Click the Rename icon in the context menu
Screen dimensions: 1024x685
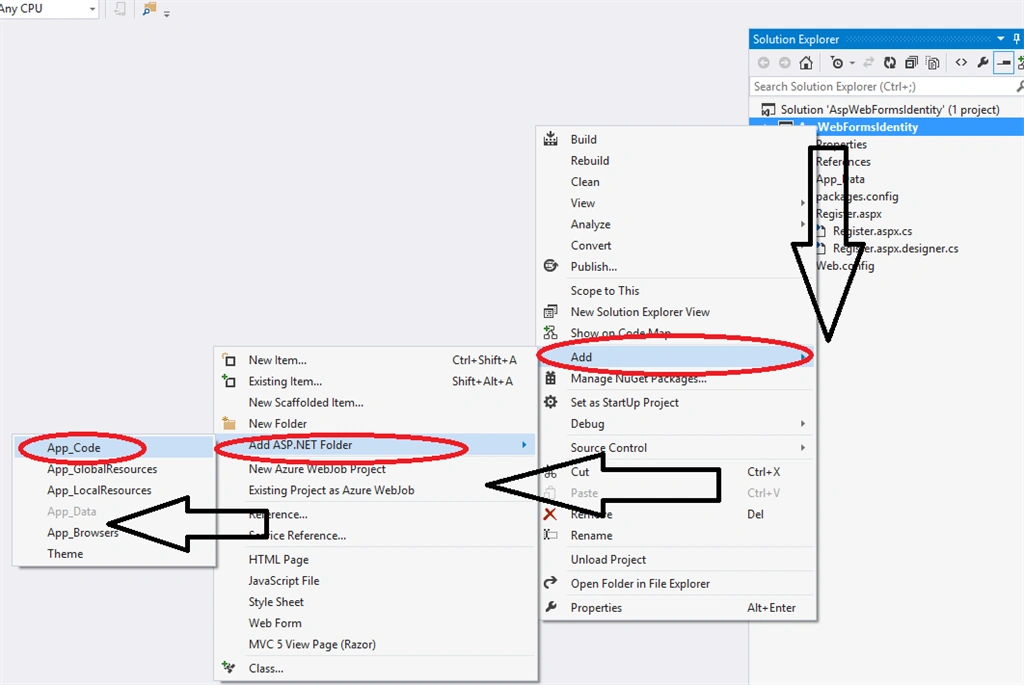[551, 535]
